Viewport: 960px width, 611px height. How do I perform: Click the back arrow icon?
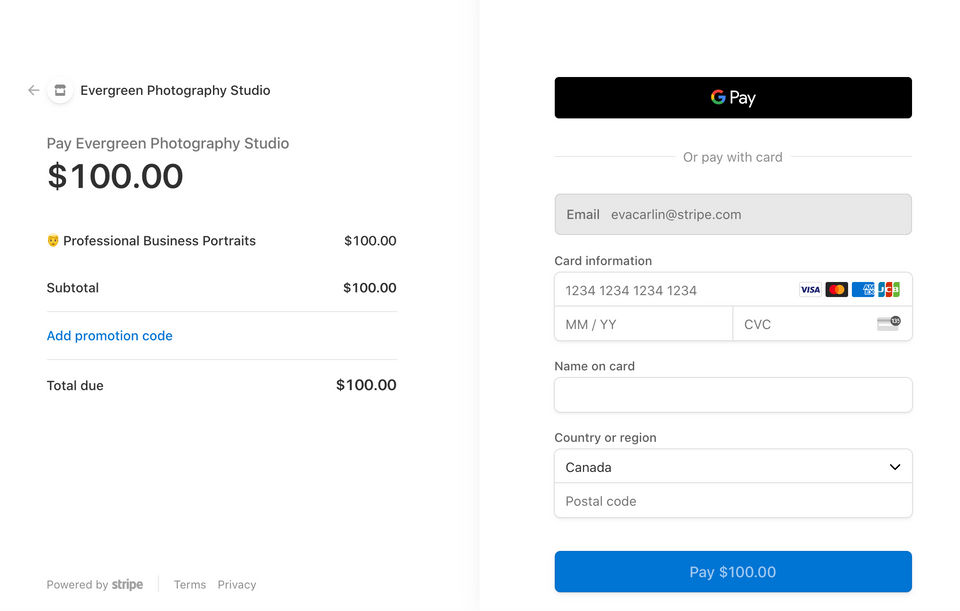pyautogui.click(x=34, y=90)
